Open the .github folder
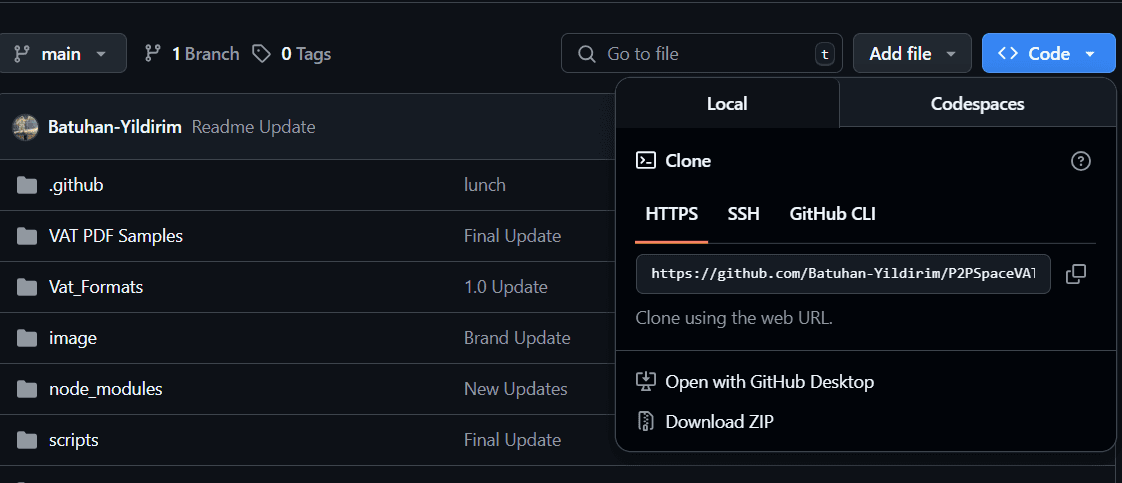 point(76,185)
